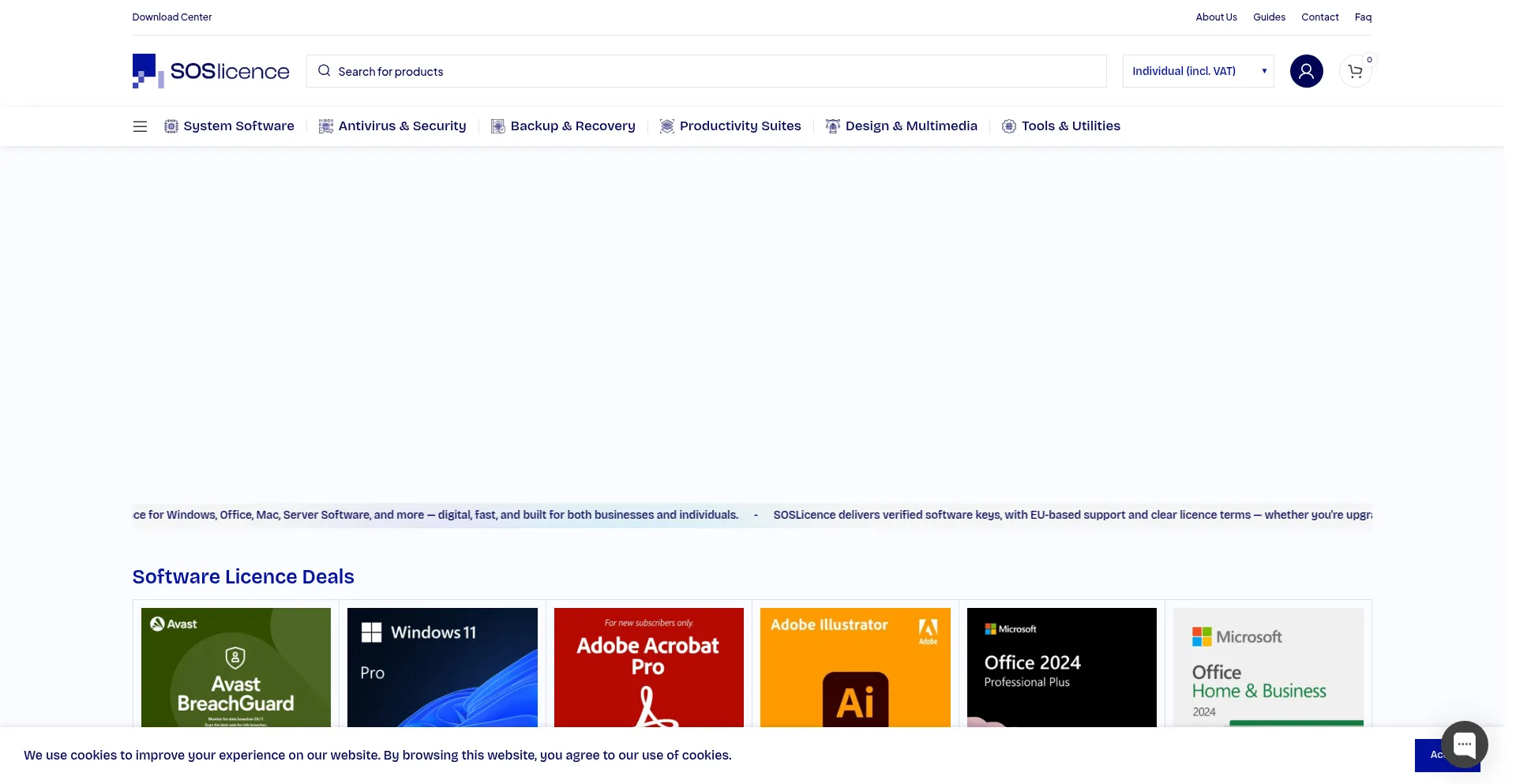This screenshot has height=784, width=1516.
Task: Go to Download Center
Action: 172,17
